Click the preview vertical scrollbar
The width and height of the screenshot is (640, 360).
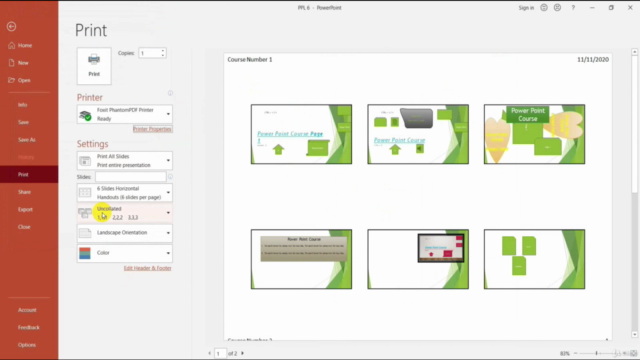tap(634, 194)
